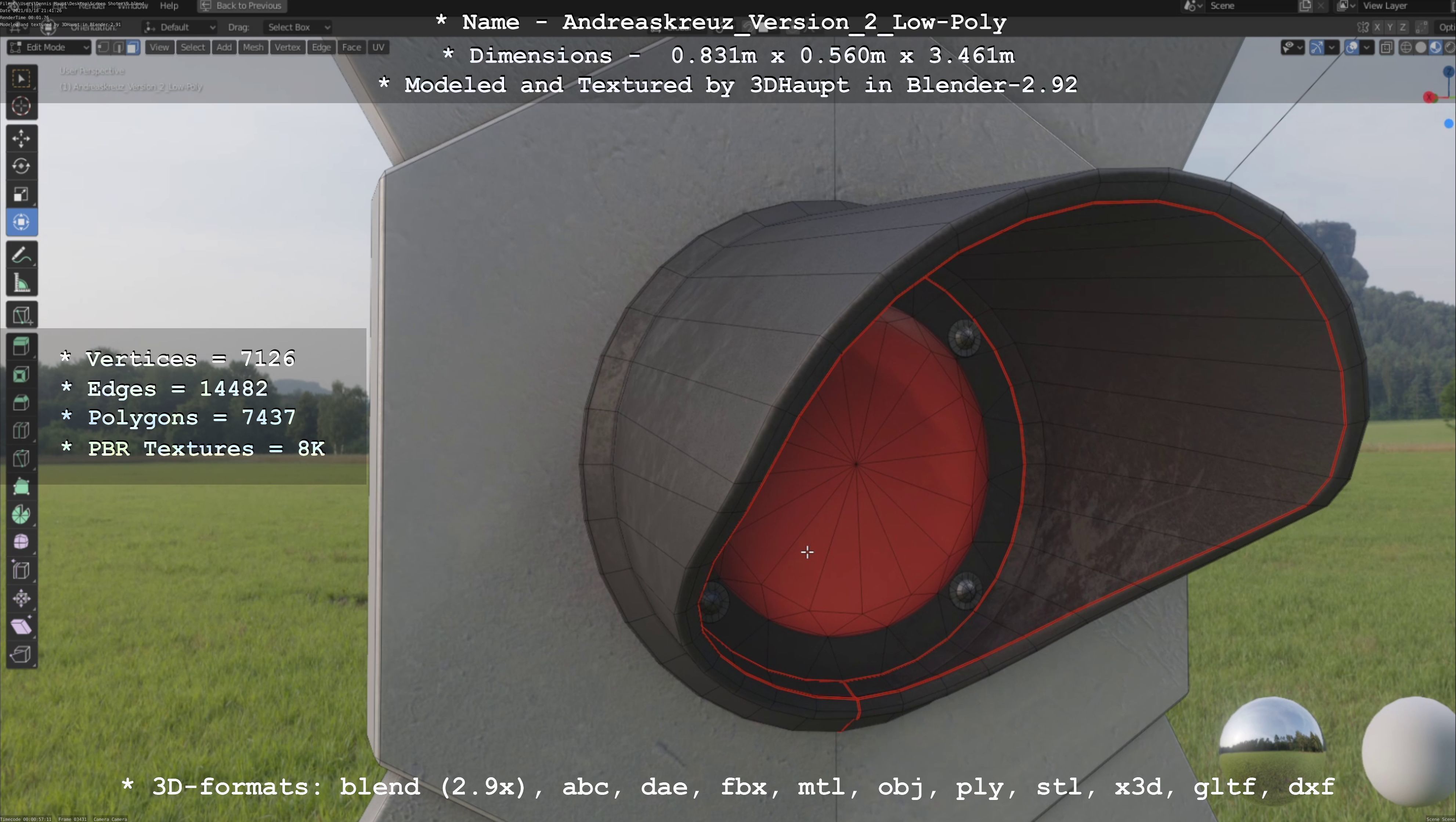Select the Add Cube tool
Viewport: 1456px width, 822px height.
click(21, 315)
